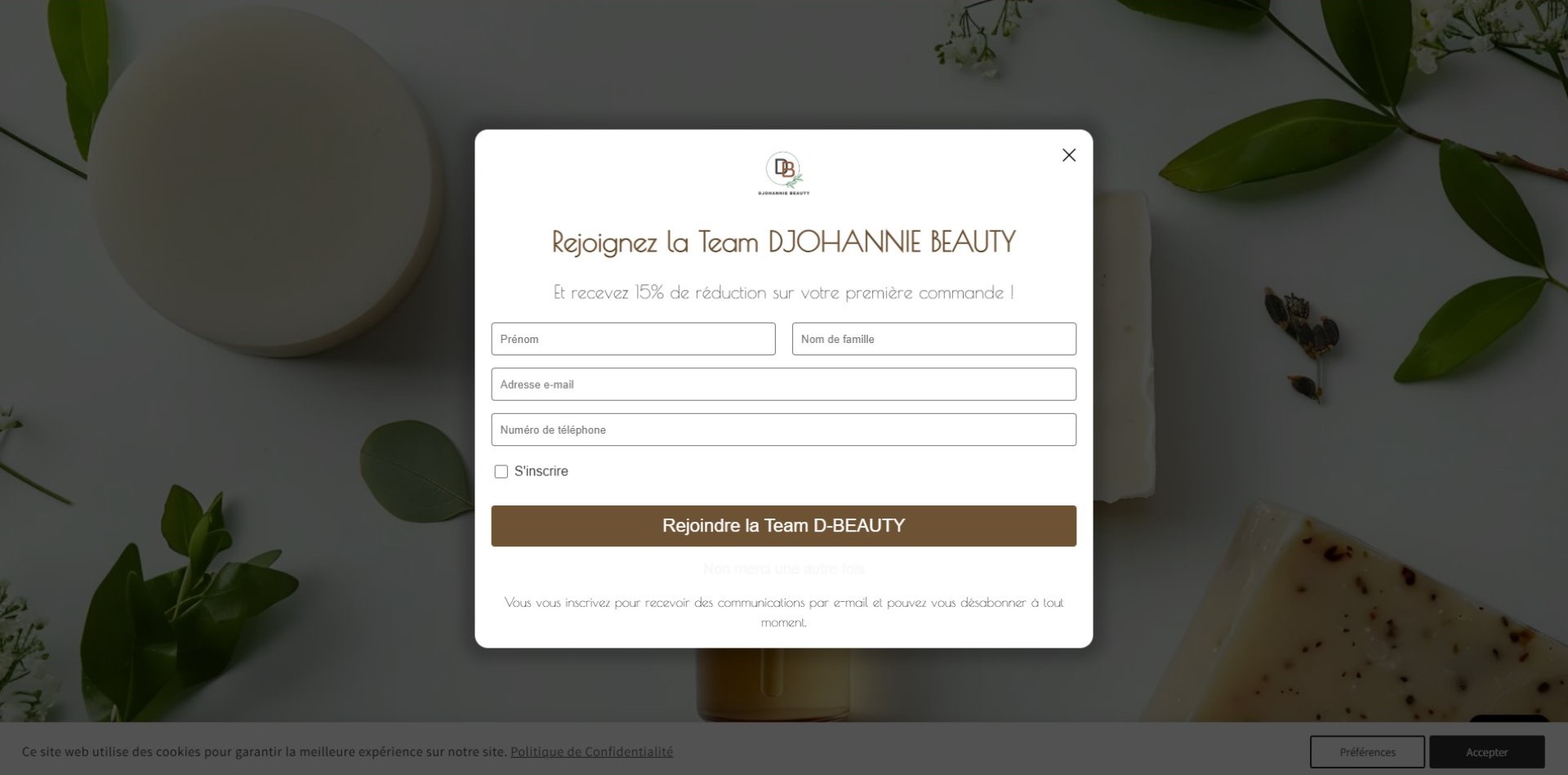Screen dimensions: 1568x775
Task: Click the Numéro de téléphone field
Action: pos(783,430)
